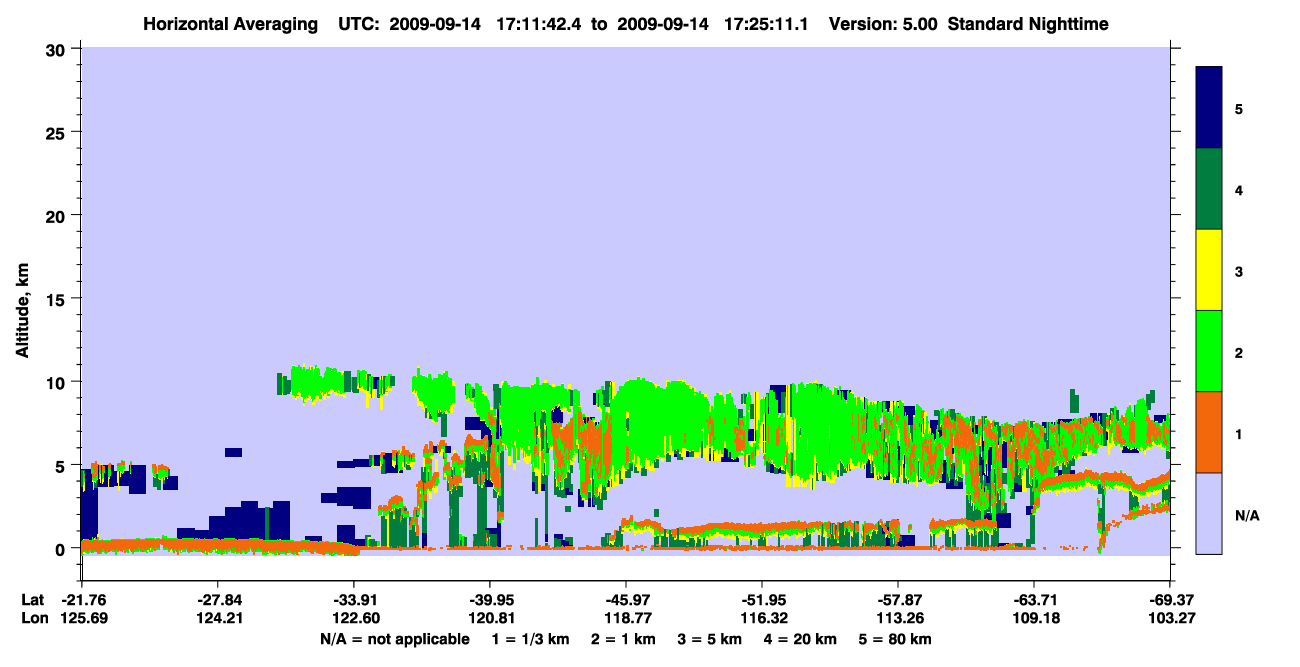Click the dark green level 4 colorbar segment
The width and height of the screenshot is (1300, 667).
tap(1209, 189)
